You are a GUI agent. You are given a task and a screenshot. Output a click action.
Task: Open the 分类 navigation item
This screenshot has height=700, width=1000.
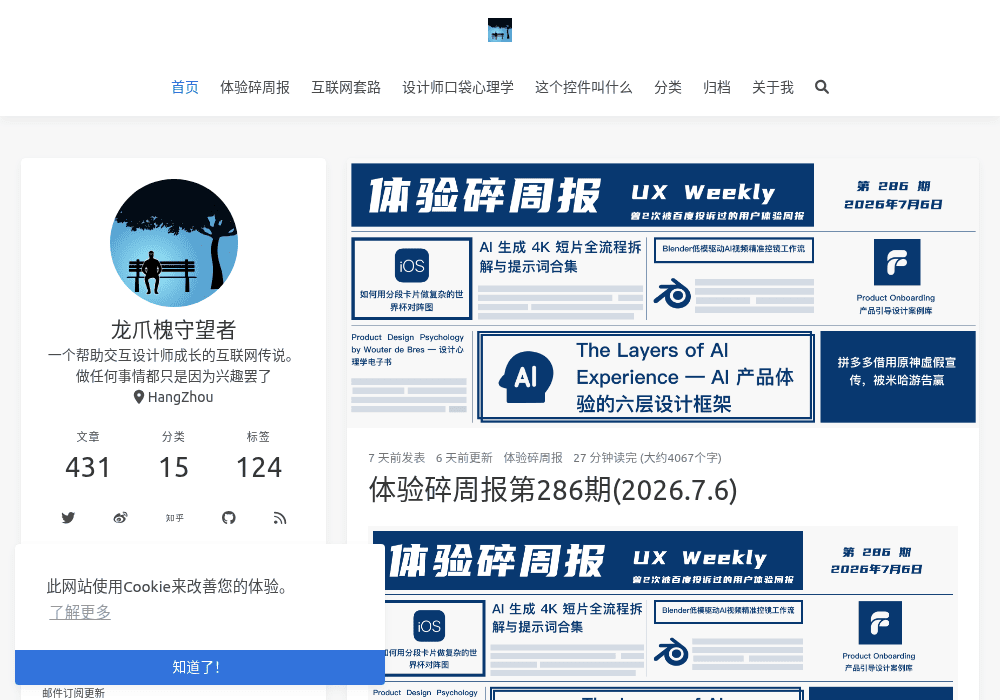[x=668, y=87]
